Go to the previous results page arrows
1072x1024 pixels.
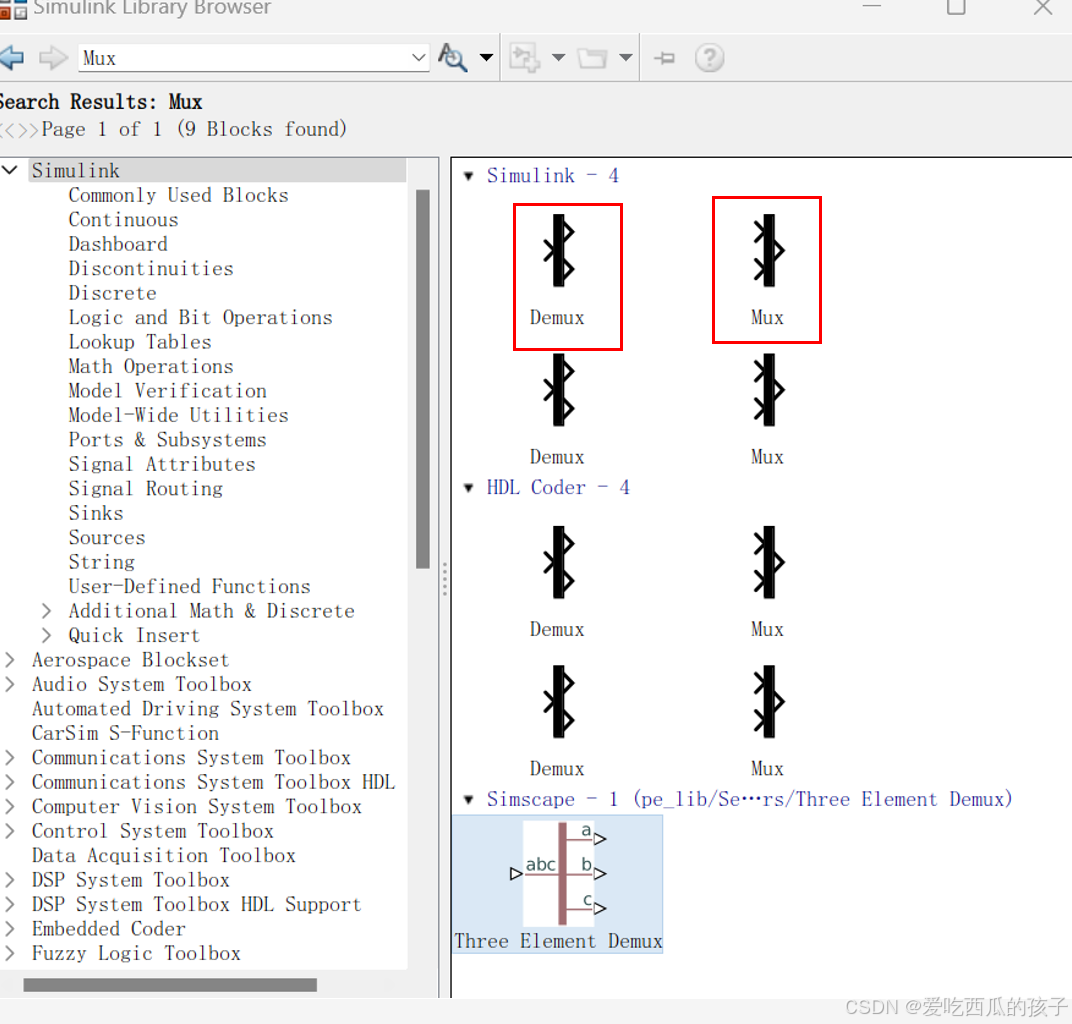click(8, 129)
